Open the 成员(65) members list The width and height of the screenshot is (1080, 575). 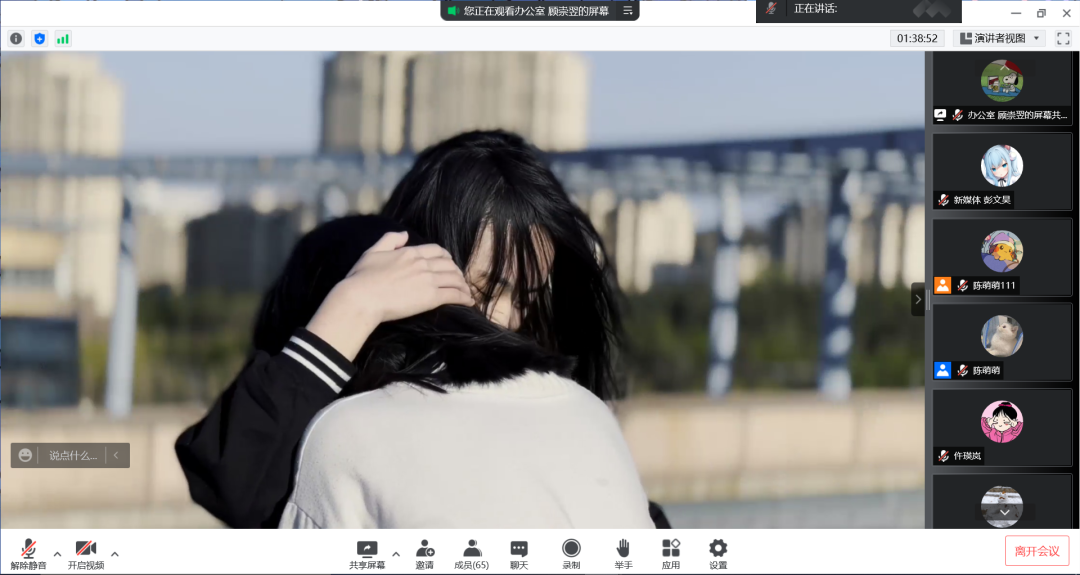click(472, 552)
